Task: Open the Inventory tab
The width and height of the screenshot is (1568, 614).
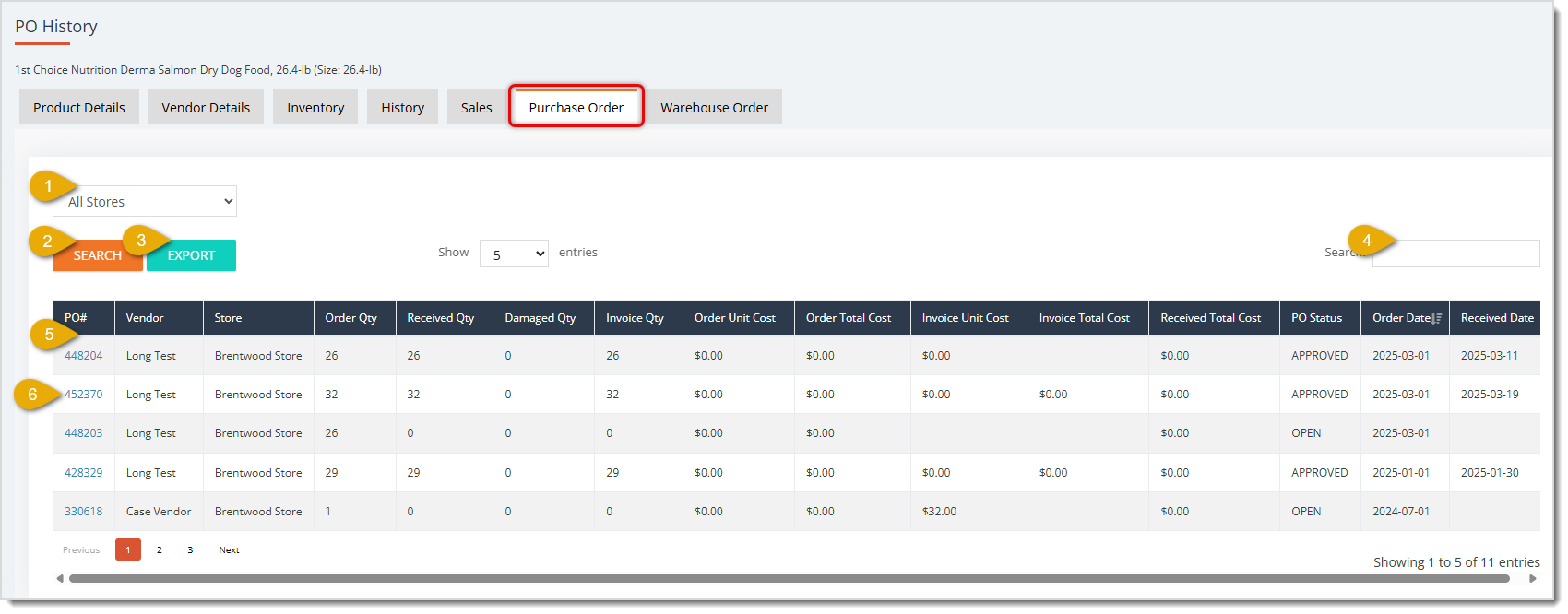Action: point(315,108)
